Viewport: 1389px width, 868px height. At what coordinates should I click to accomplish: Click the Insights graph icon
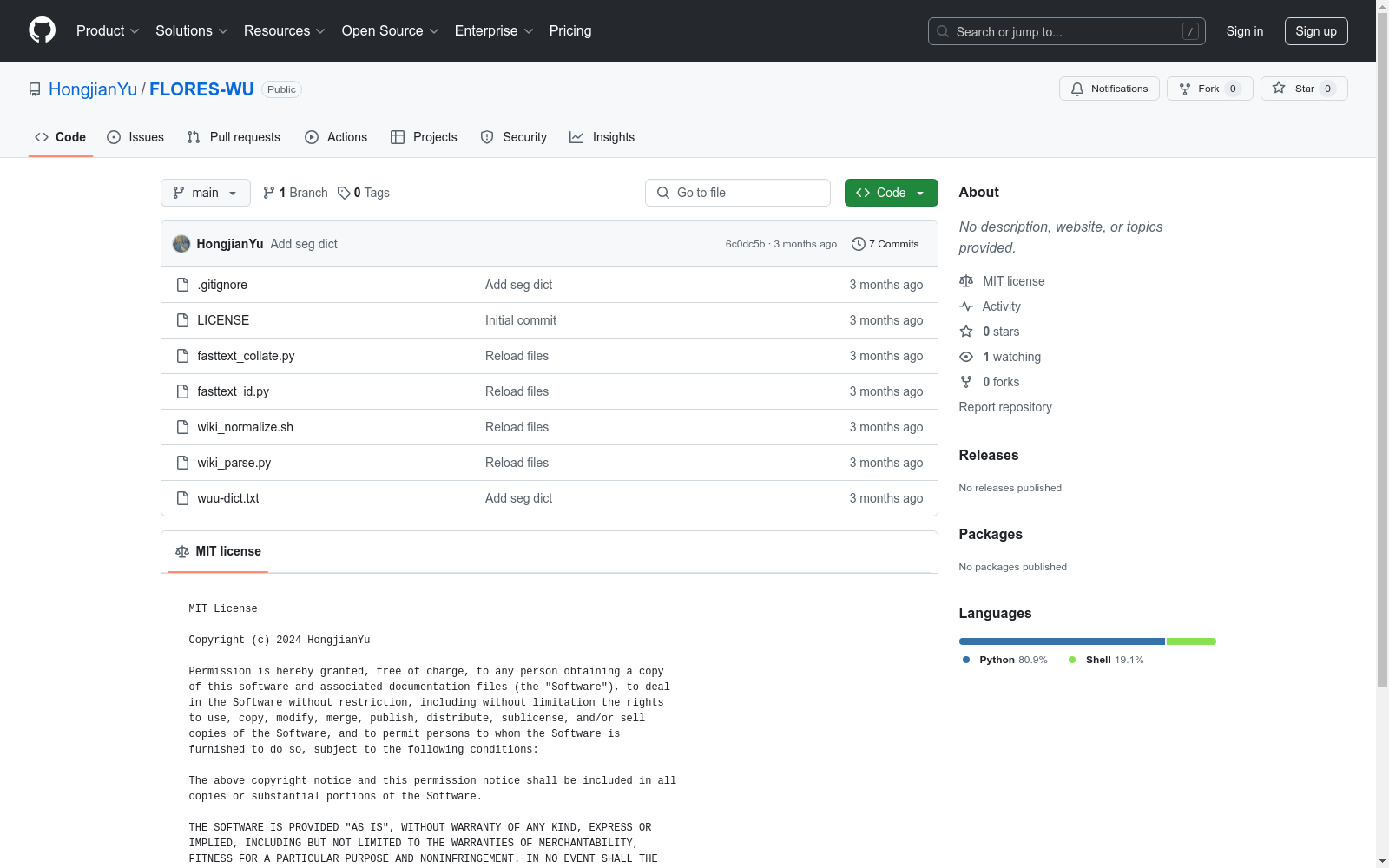coord(576,137)
